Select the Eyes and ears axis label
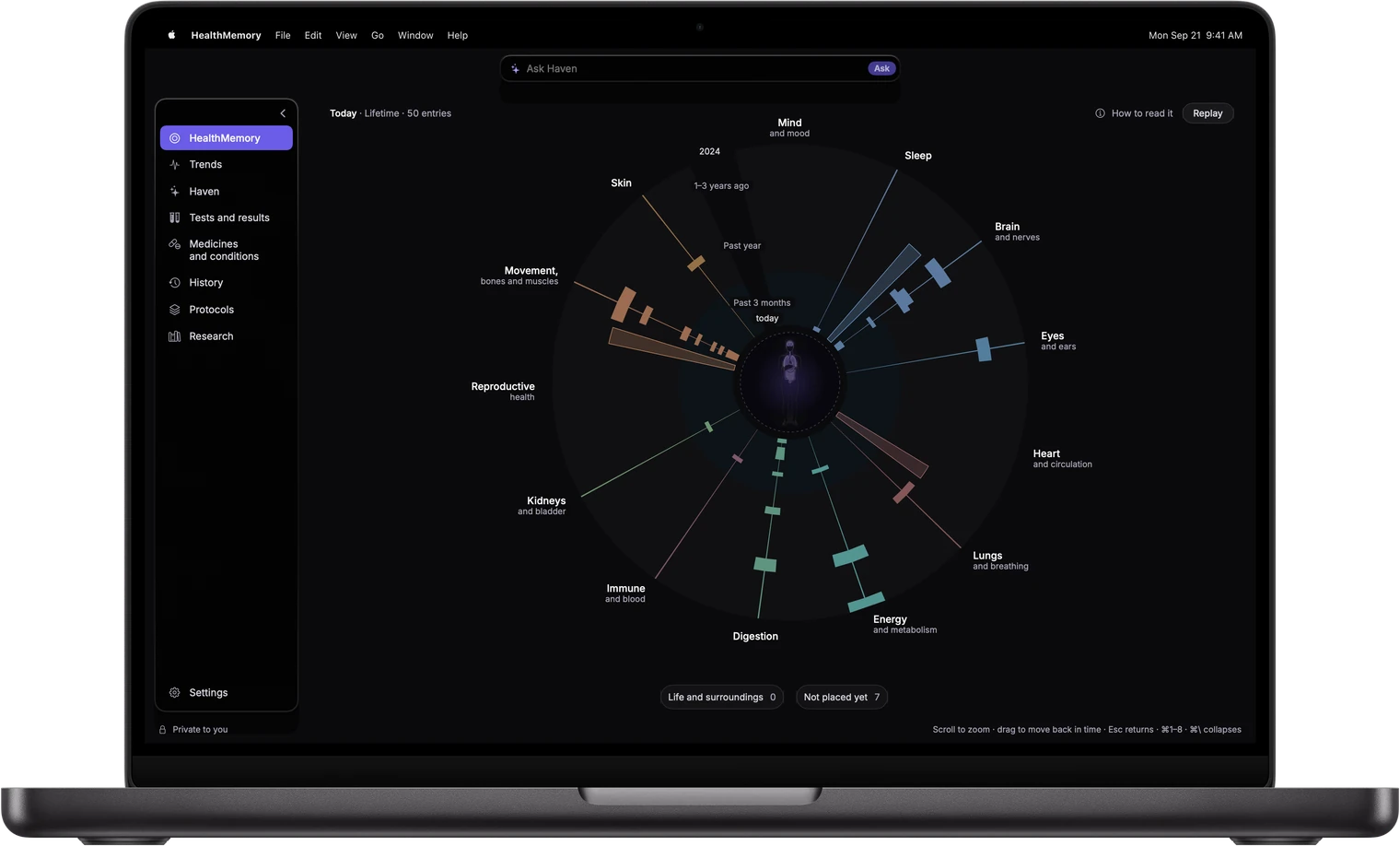Image resolution: width=1400 pixels, height=846 pixels. [x=1058, y=341]
